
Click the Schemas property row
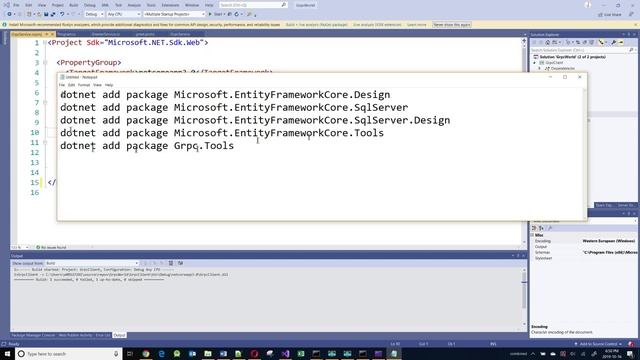pyautogui.click(x=584, y=253)
